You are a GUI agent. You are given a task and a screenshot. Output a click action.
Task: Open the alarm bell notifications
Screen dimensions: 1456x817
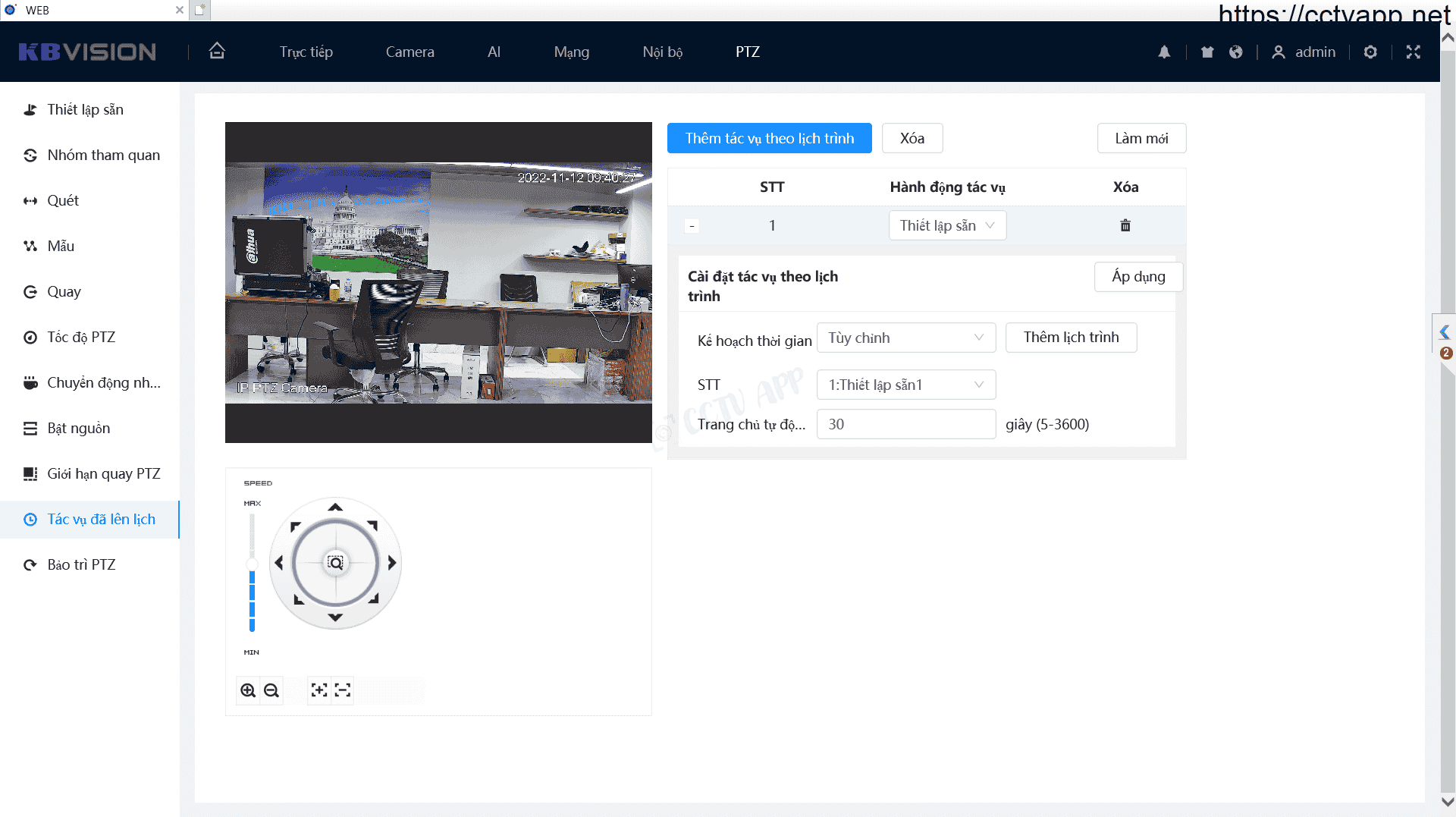coord(1164,52)
